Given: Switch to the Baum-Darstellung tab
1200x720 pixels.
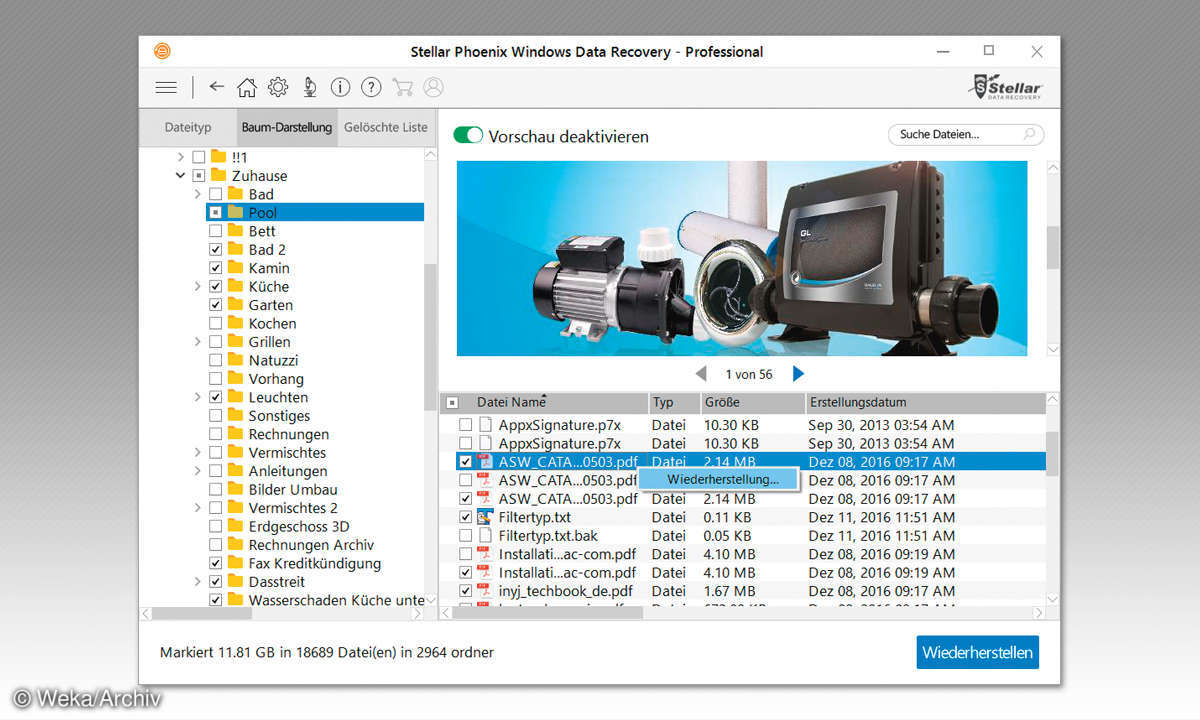Looking at the screenshot, I should (x=287, y=128).
